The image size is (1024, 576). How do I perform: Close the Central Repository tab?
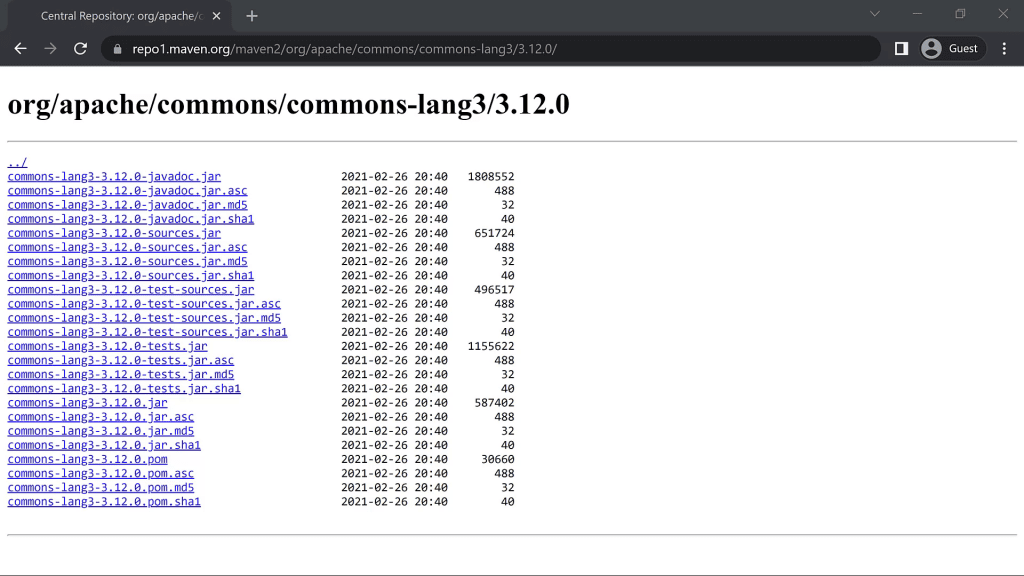click(x=217, y=16)
